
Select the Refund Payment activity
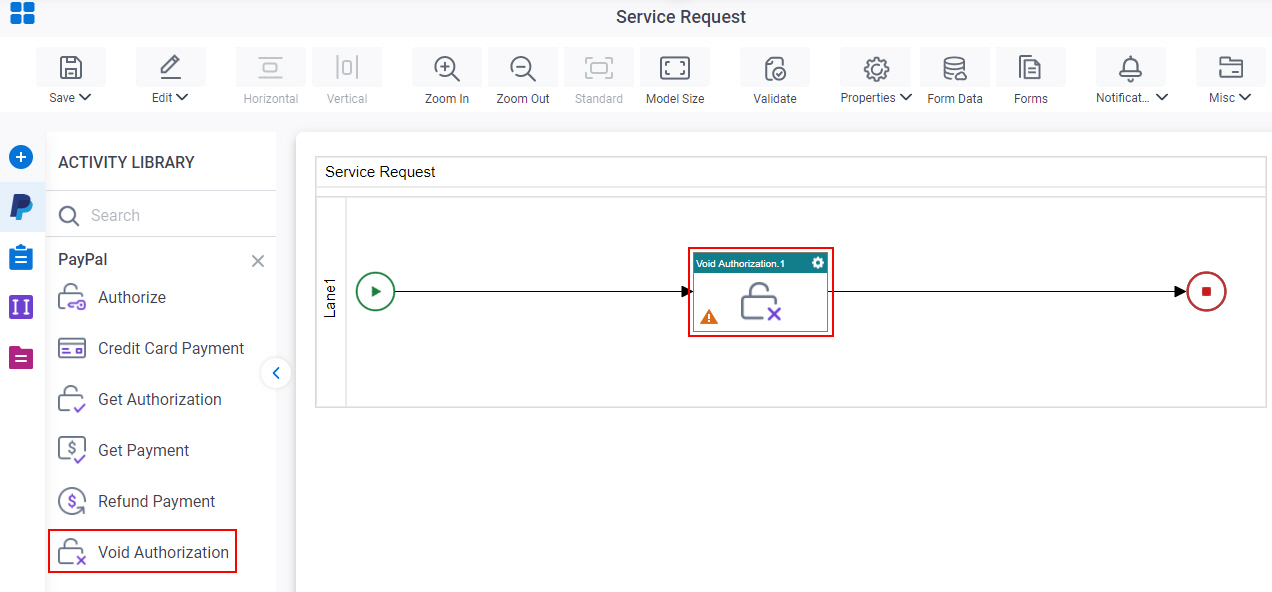point(137,502)
